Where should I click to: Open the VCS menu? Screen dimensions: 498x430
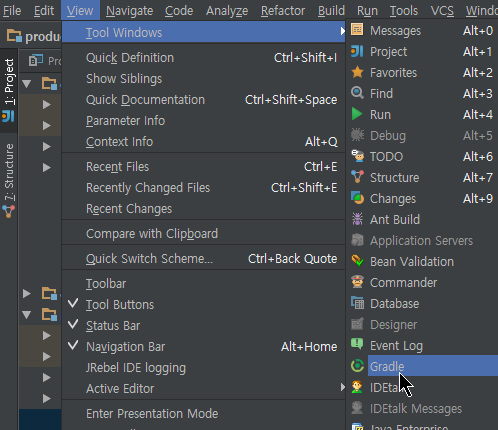[x=442, y=11]
